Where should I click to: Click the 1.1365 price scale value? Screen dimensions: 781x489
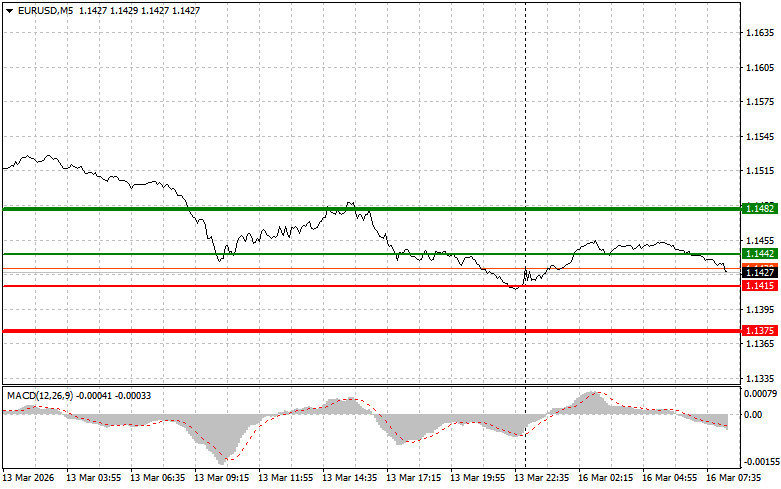(x=760, y=344)
